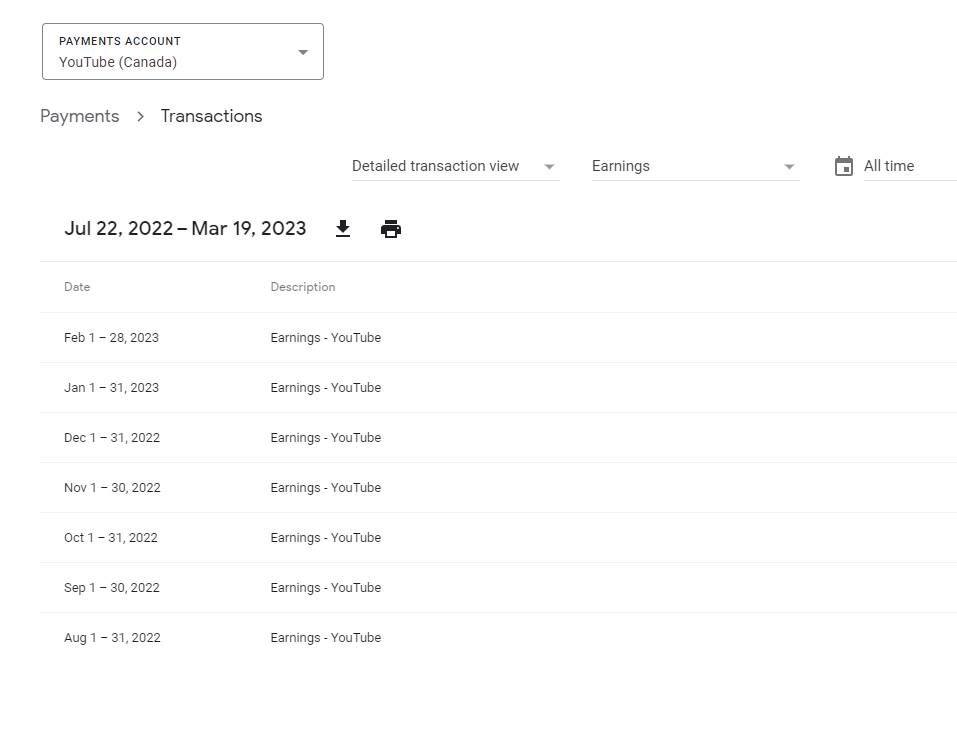Open the All time range selector
This screenshot has width=957, height=741.
point(909,166)
